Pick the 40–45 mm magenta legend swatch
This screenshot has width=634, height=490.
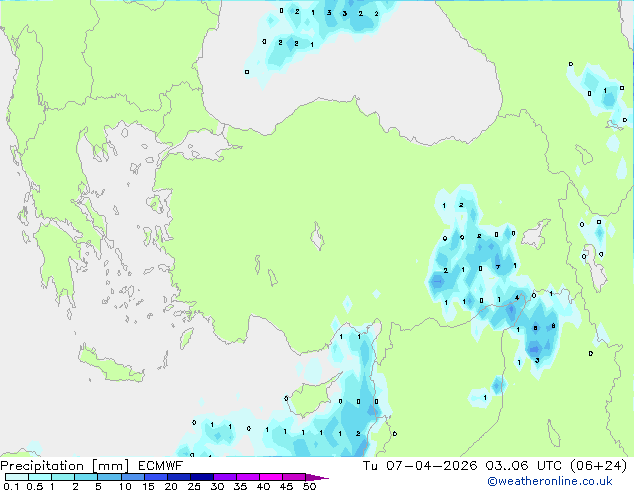[x=271, y=477]
